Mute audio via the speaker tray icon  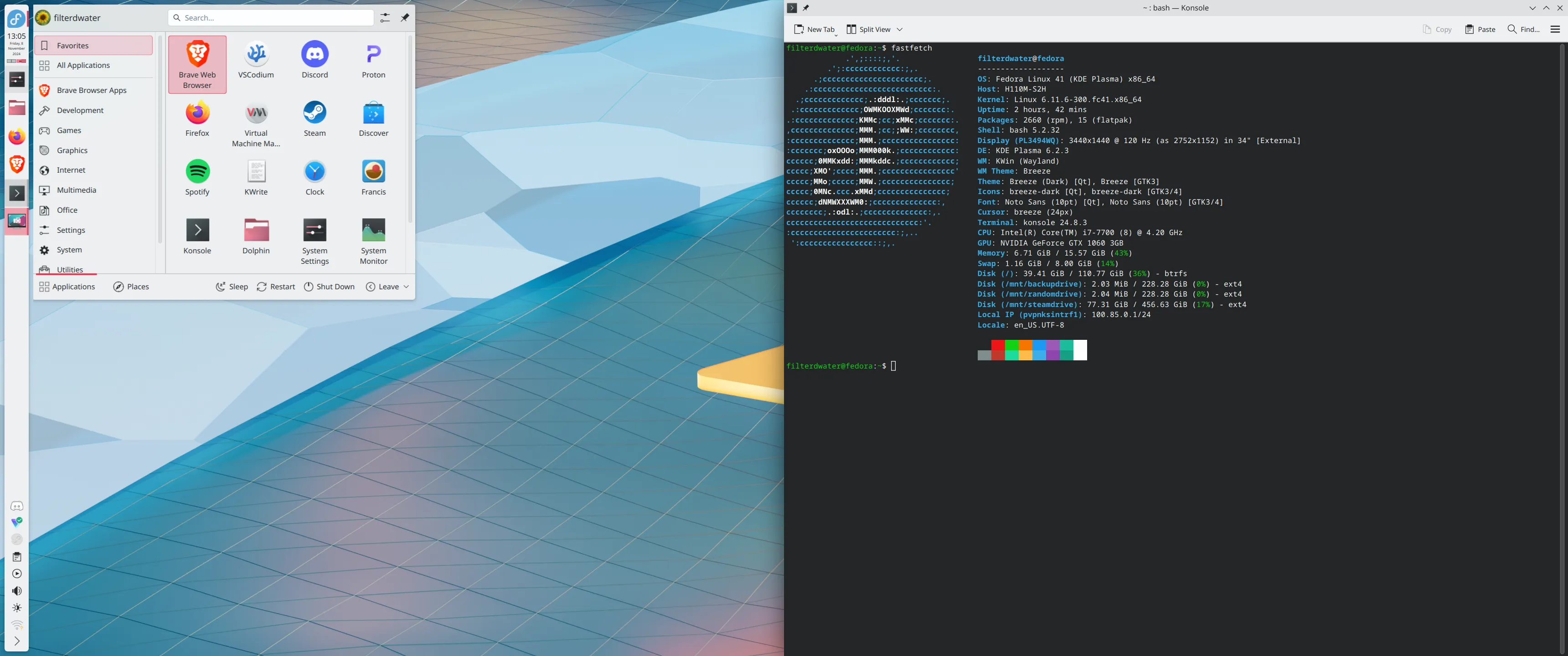16,590
